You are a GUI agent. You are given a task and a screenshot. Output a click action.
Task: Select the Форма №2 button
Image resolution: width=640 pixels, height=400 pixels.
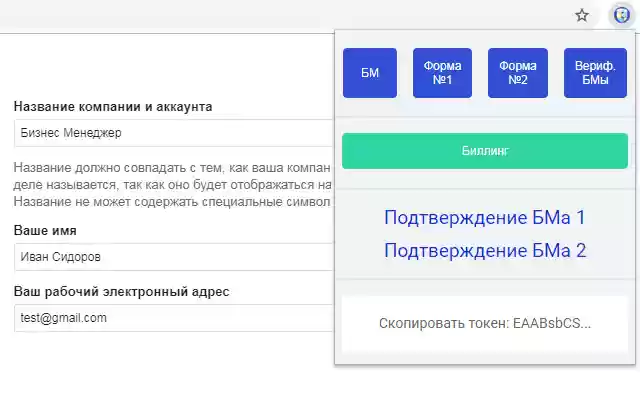(x=518, y=73)
